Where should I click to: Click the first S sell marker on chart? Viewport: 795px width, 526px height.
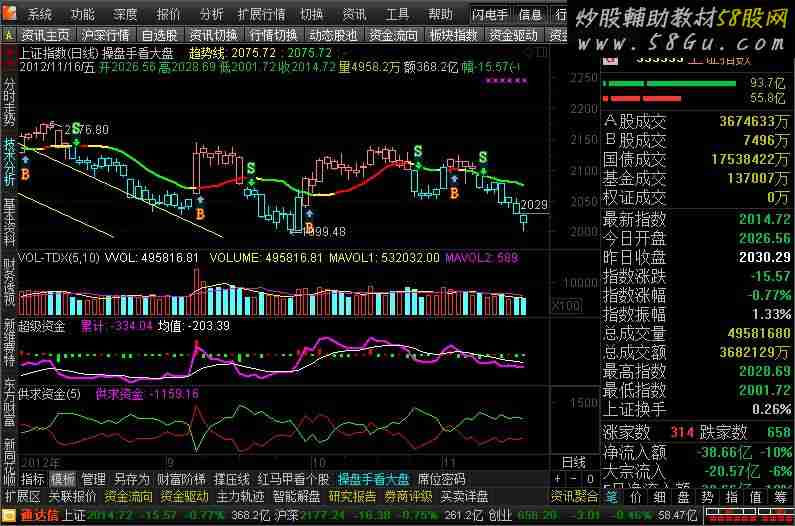[75, 129]
